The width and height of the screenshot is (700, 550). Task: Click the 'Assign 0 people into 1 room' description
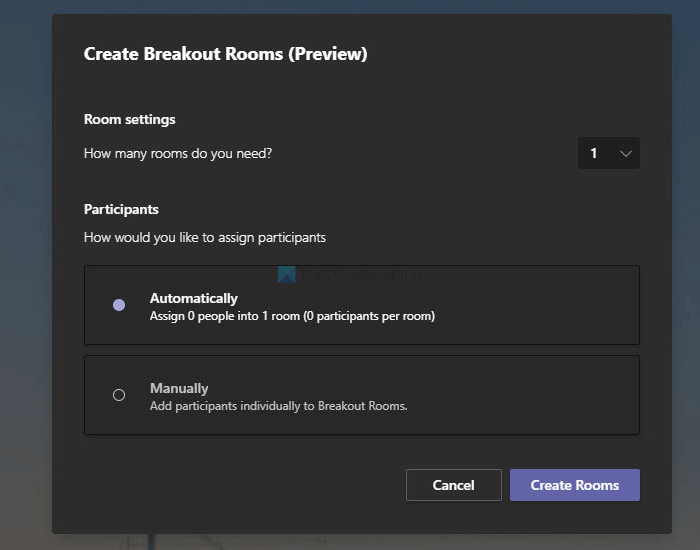tap(292, 316)
